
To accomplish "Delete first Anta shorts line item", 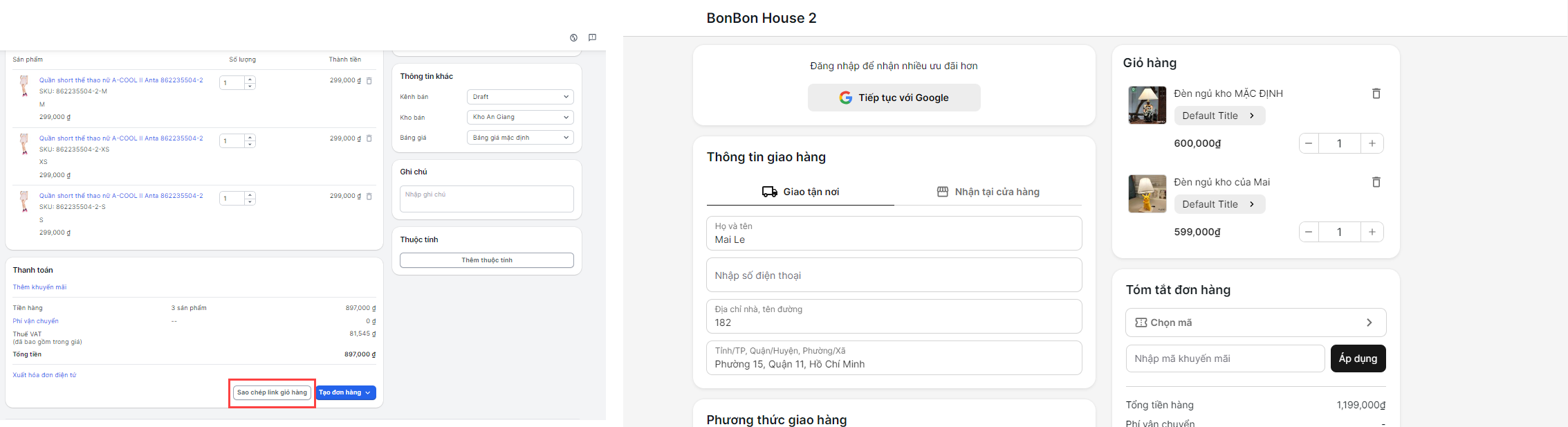I will click(x=369, y=81).
